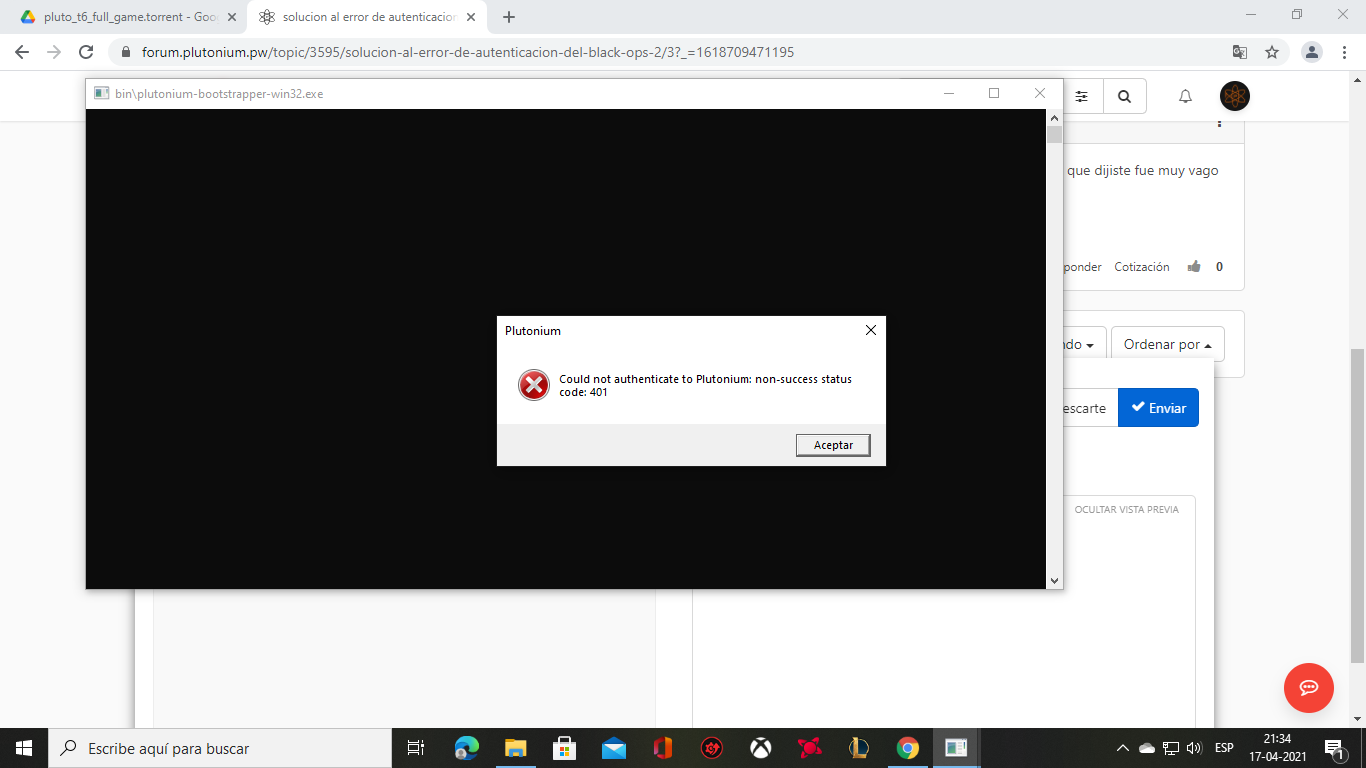This screenshot has height=768, width=1366.
Task: Open File Explorer from taskbar
Action: pyautogui.click(x=515, y=748)
